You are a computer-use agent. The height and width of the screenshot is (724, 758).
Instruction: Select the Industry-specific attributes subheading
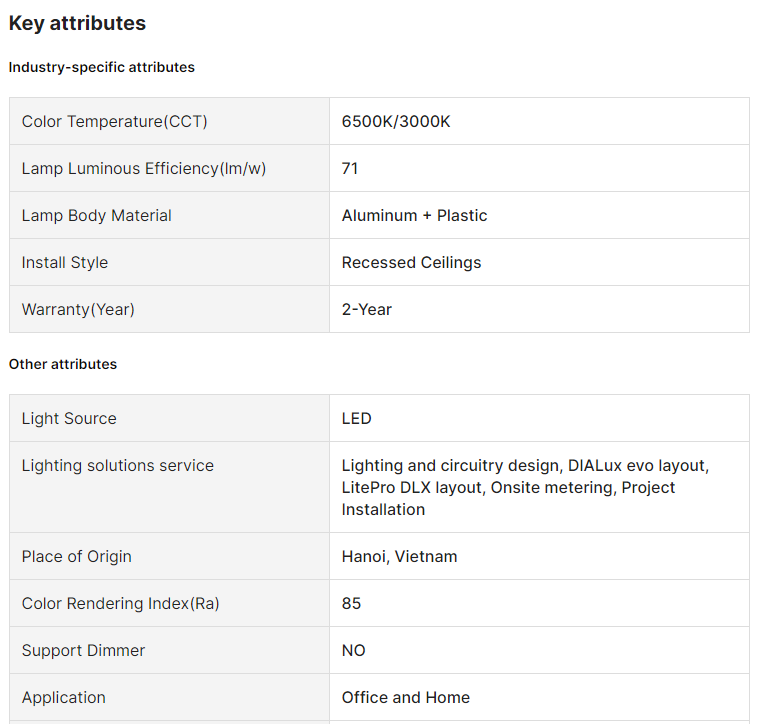pyautogui.click(x=102, y=67)
